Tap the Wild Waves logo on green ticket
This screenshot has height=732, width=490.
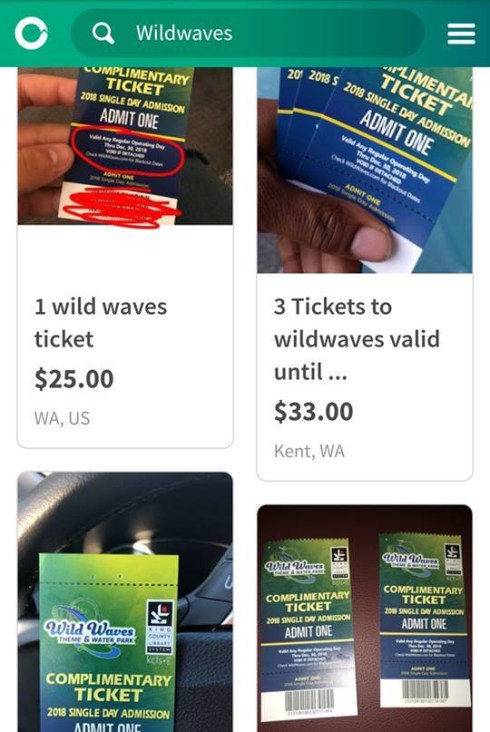click(90, 631)
